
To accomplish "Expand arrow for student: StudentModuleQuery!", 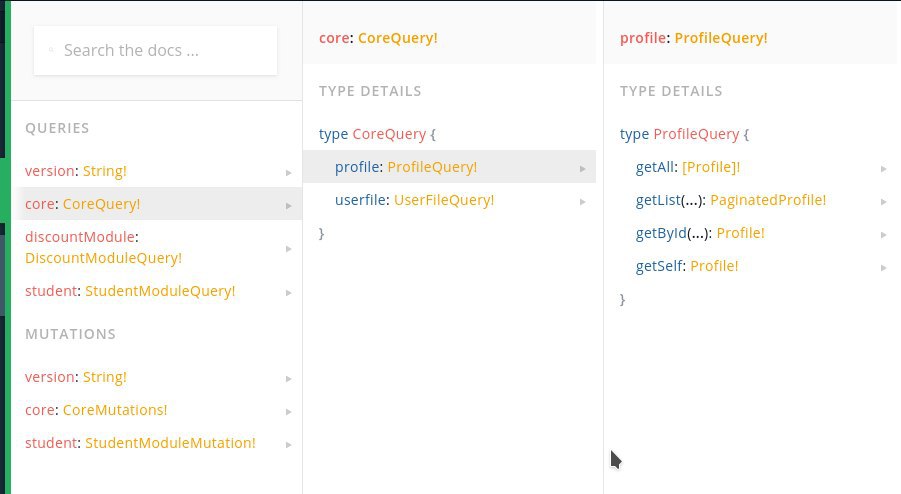I will point(288,293).
